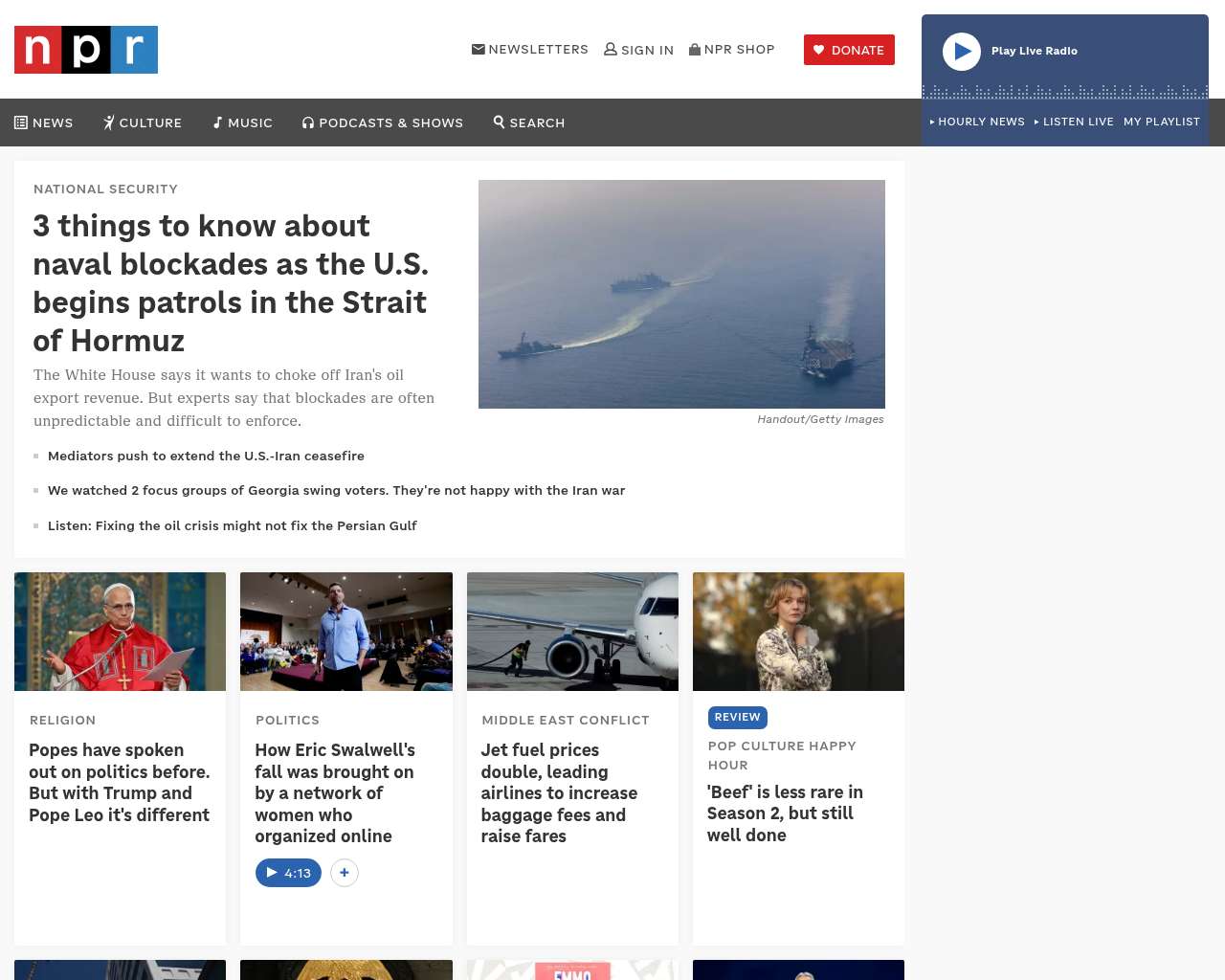Open My Playlist
This screenshot has width=1225, height=980.
pos(1161,122)
